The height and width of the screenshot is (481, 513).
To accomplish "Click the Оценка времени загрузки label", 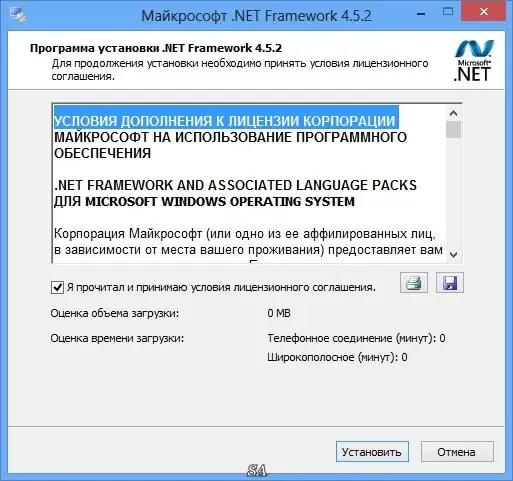I will [117, 338].
